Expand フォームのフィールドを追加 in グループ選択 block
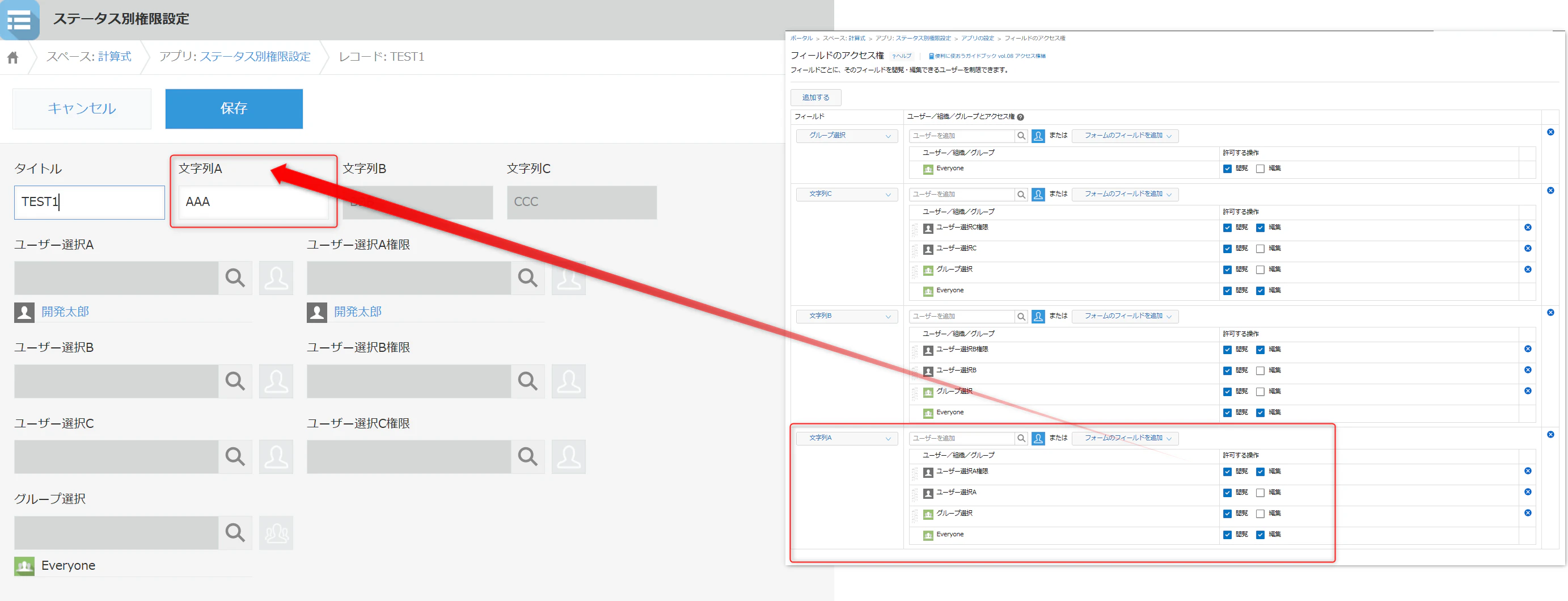The height and width of the screenshot is (601, 1568). click(1125, 136)
